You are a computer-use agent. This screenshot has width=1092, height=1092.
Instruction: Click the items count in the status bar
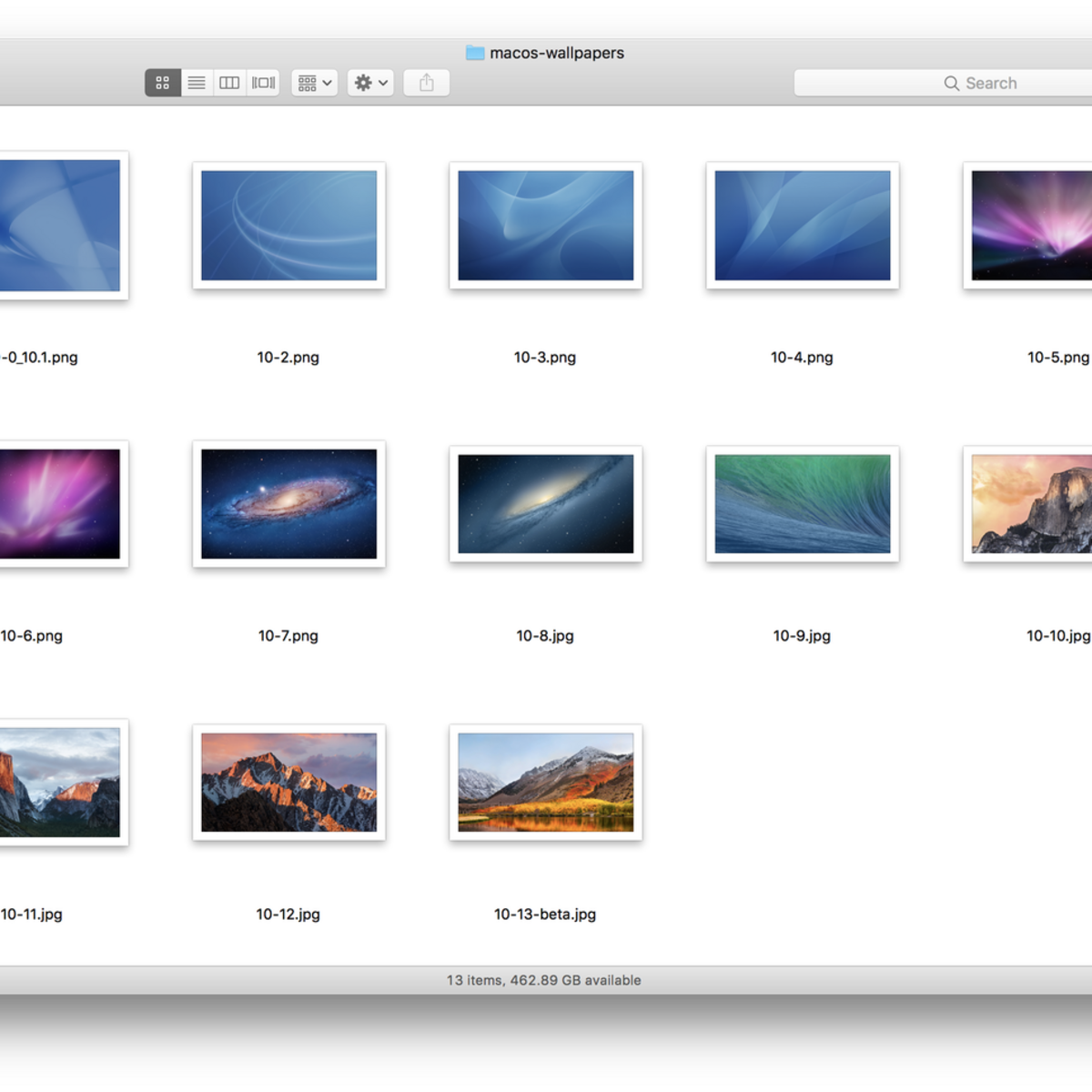click(x=542, y=980)
